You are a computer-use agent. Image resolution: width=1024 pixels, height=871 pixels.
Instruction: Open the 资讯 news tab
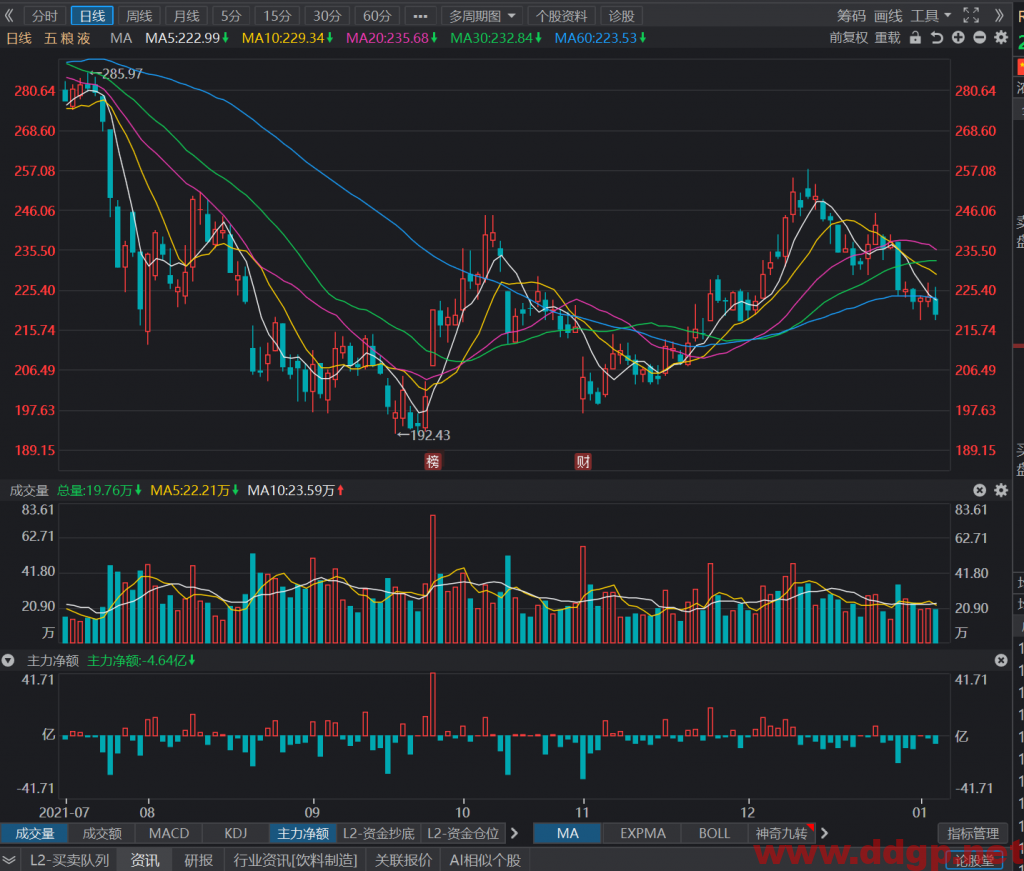tap(144, 860)
